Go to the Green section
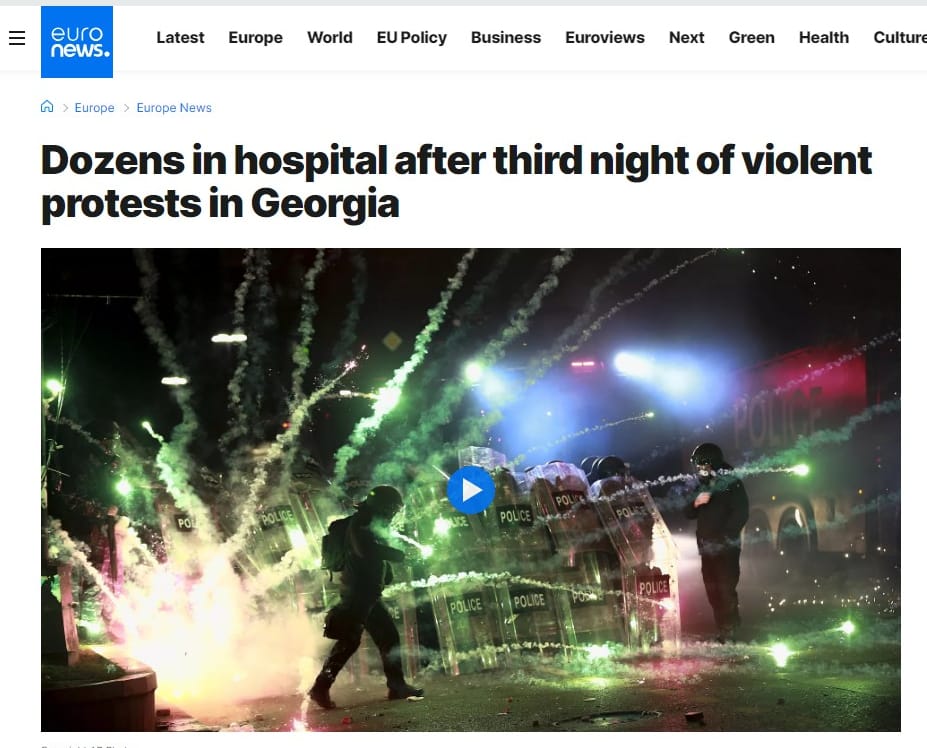This screenshot has height=748, width=927. (751, 37)
